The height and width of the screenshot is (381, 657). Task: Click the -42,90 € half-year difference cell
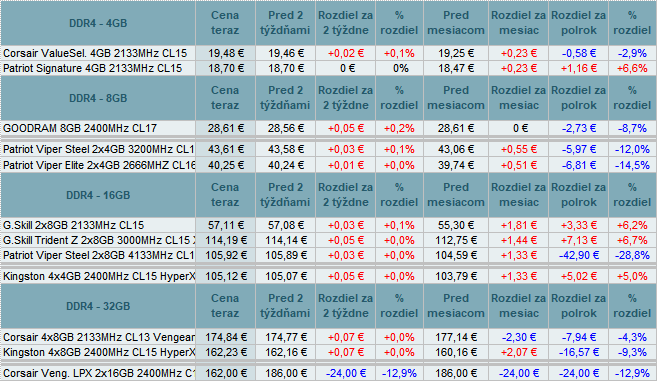click(x=579, y=255)
